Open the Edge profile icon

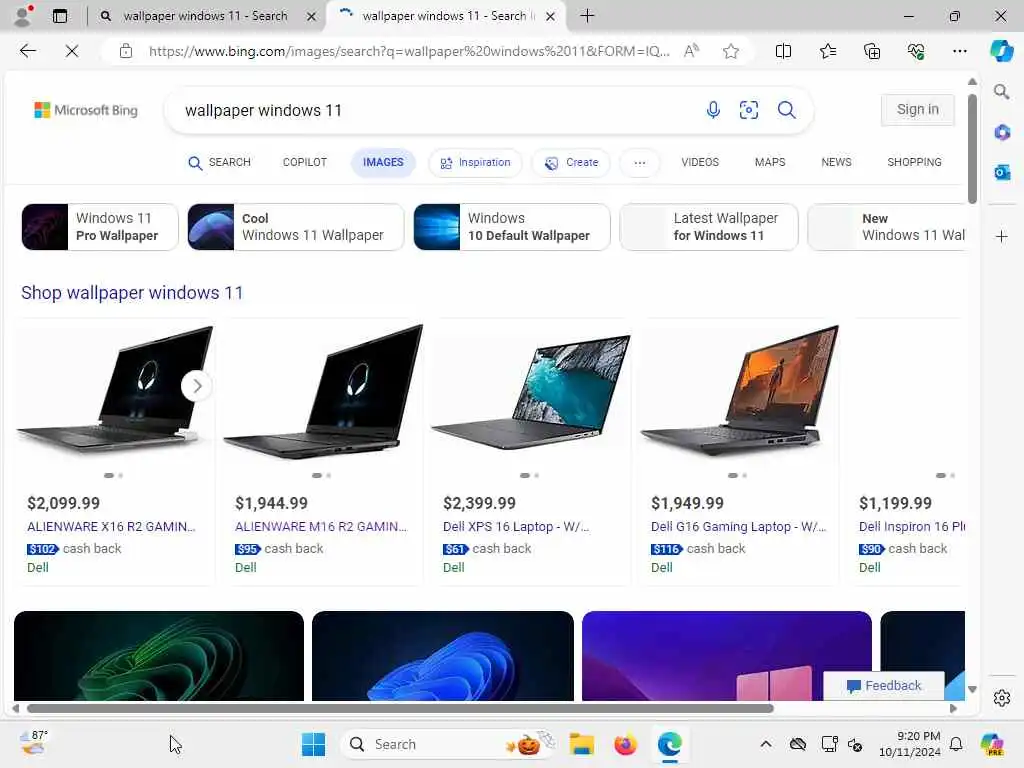(x=23, y=16)
